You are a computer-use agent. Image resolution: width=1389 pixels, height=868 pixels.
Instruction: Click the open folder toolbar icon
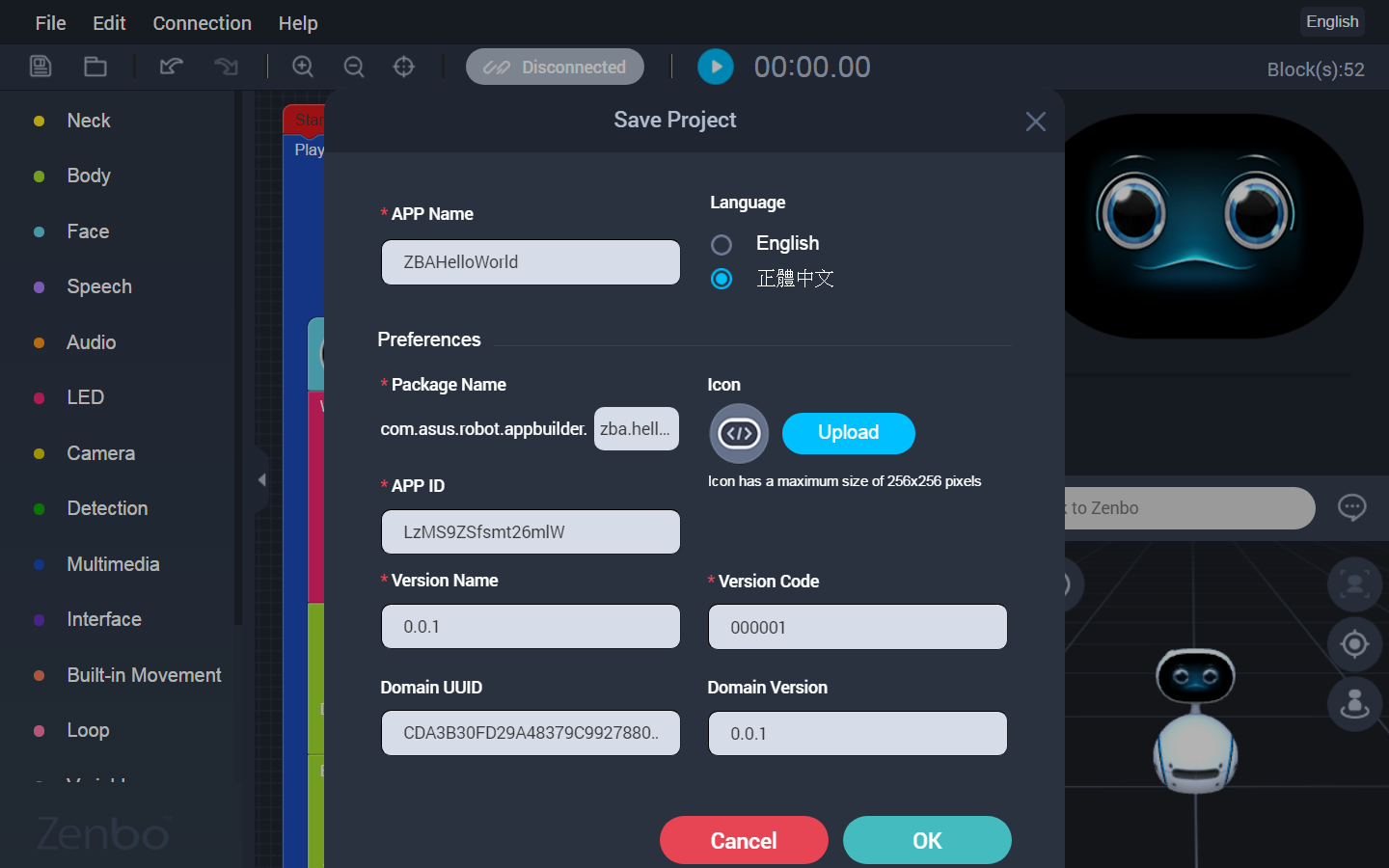pyautogui.click(x=95, y=67)
